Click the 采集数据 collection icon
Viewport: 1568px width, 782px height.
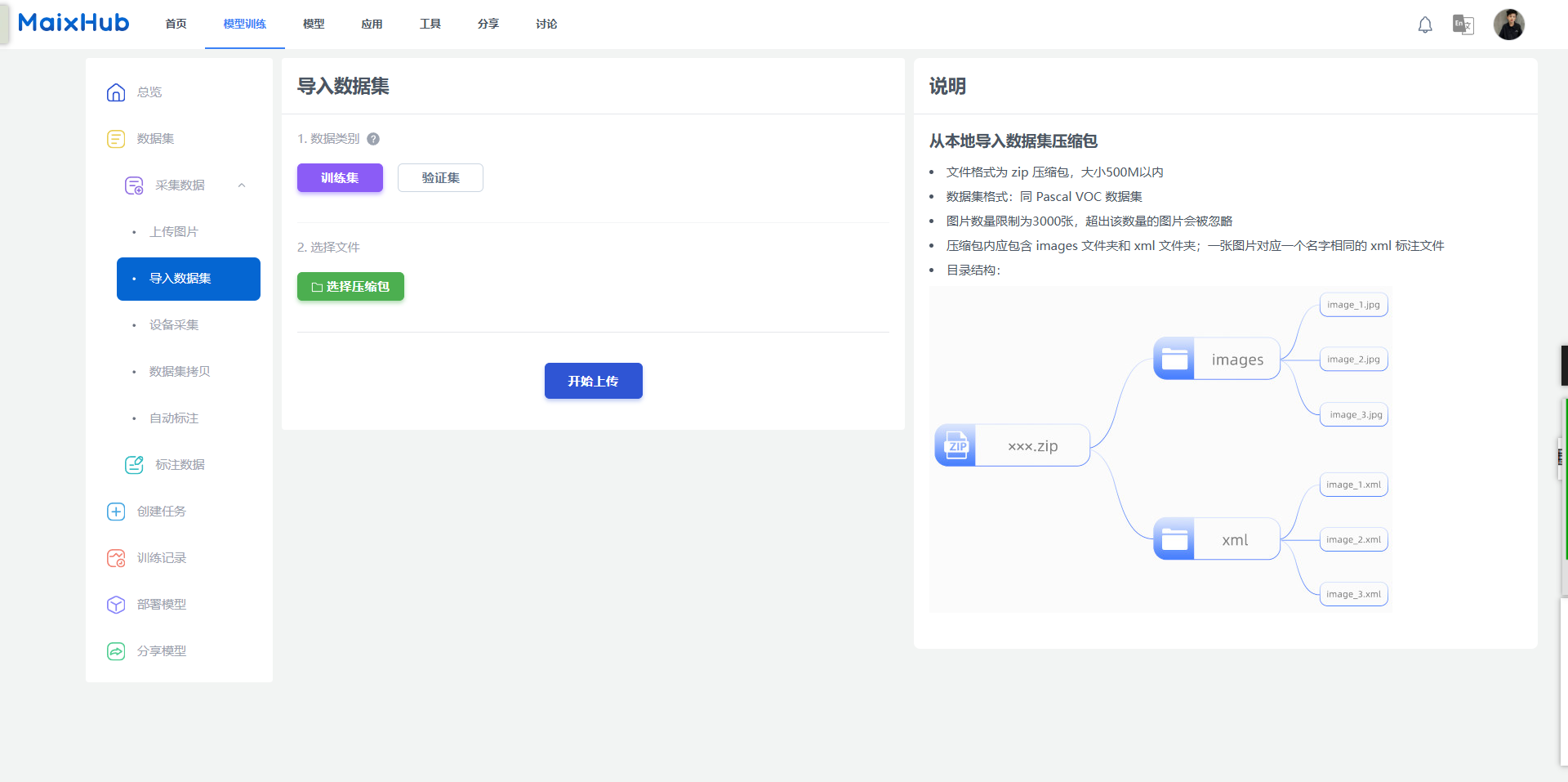(x=133, y=185)
